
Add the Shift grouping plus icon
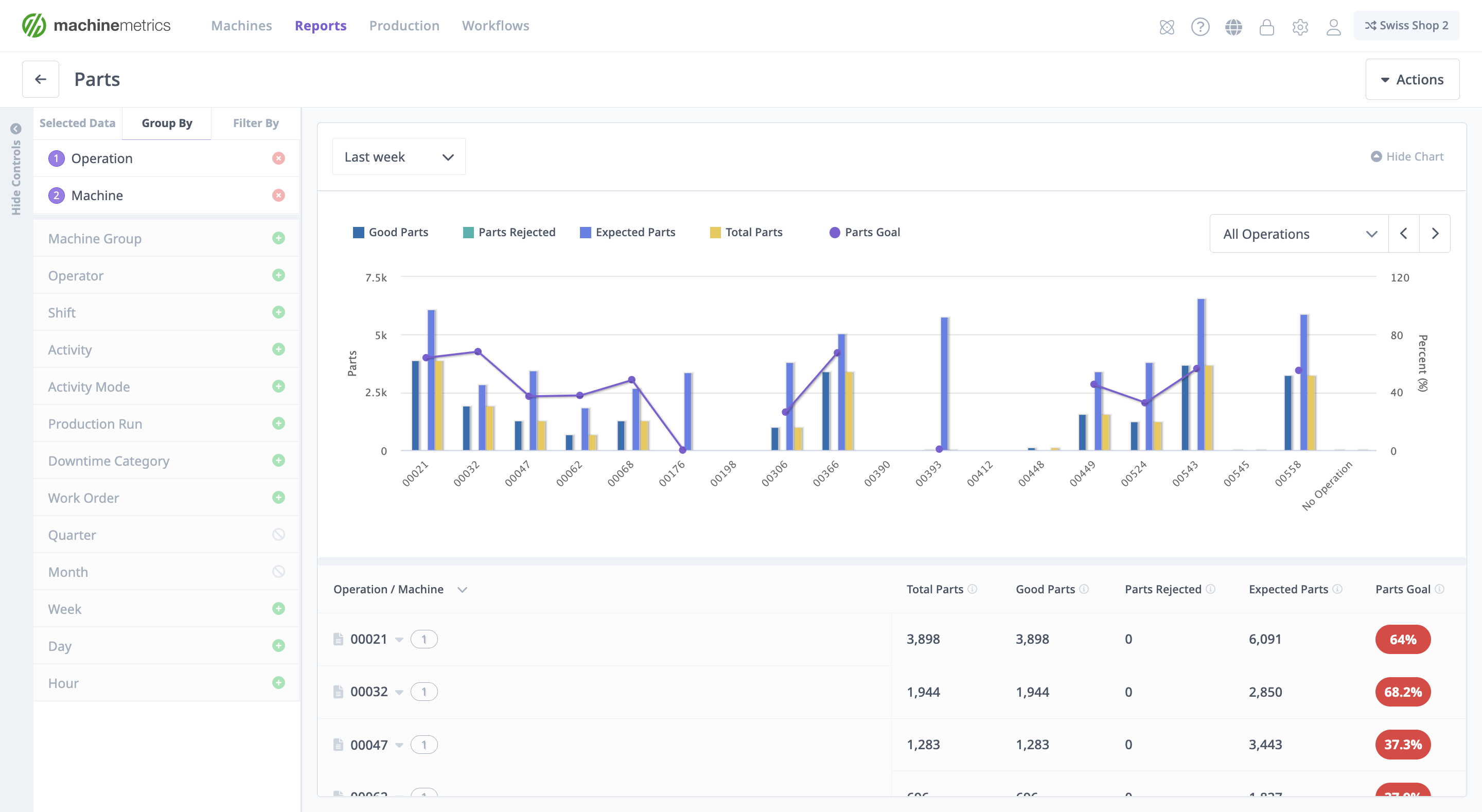[x=278, y=312]
